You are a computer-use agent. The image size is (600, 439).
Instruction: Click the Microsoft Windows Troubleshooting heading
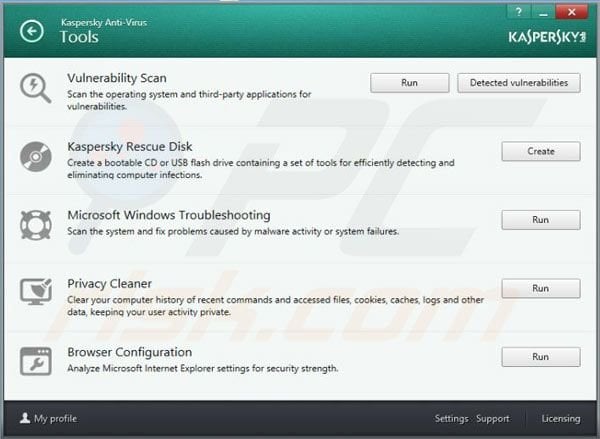169,215
